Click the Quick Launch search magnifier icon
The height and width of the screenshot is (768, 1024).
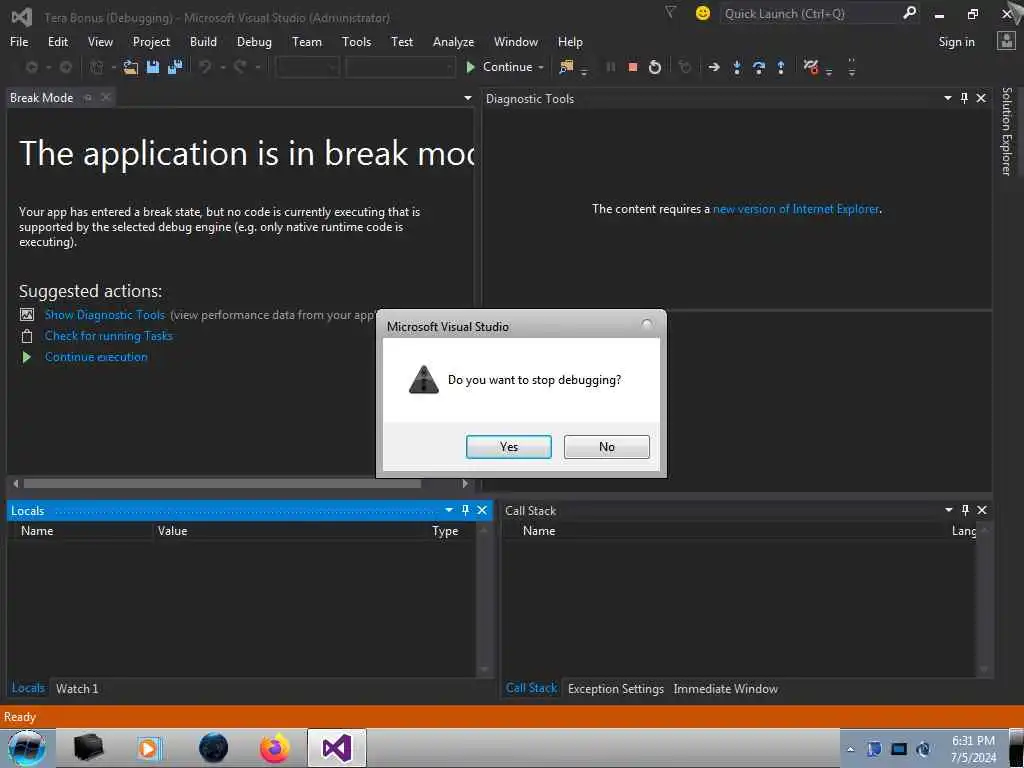[909, 12]
